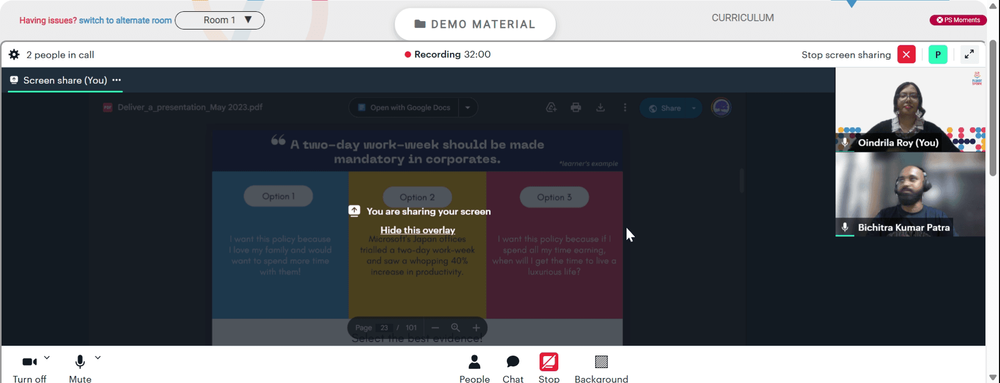Click the 2 people in call text

[x=60, y=55]
